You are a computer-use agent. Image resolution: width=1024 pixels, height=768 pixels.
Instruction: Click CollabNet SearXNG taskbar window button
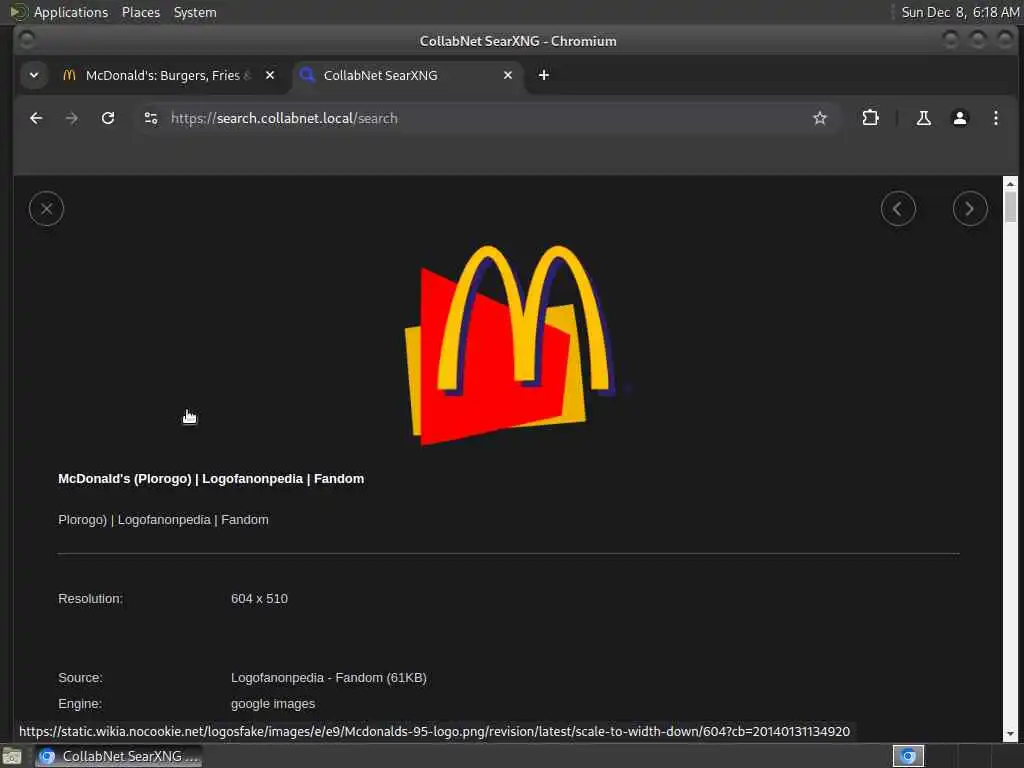pyautogui.click(x=118, y=756)
